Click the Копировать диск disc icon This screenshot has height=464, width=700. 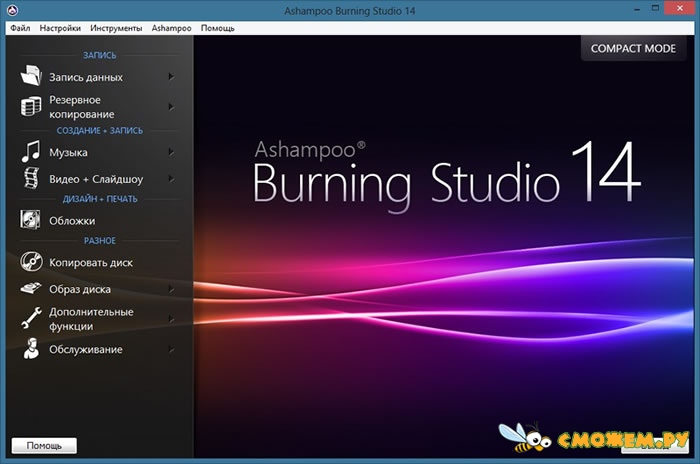pos(31,262)
